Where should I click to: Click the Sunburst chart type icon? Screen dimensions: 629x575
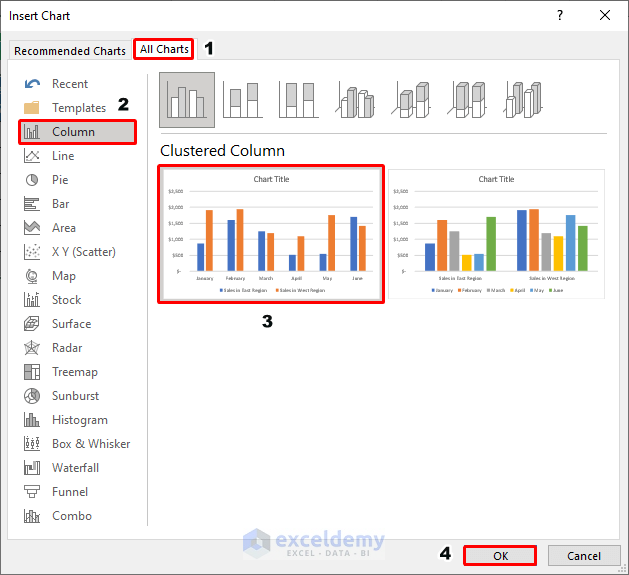click(32, 396)
